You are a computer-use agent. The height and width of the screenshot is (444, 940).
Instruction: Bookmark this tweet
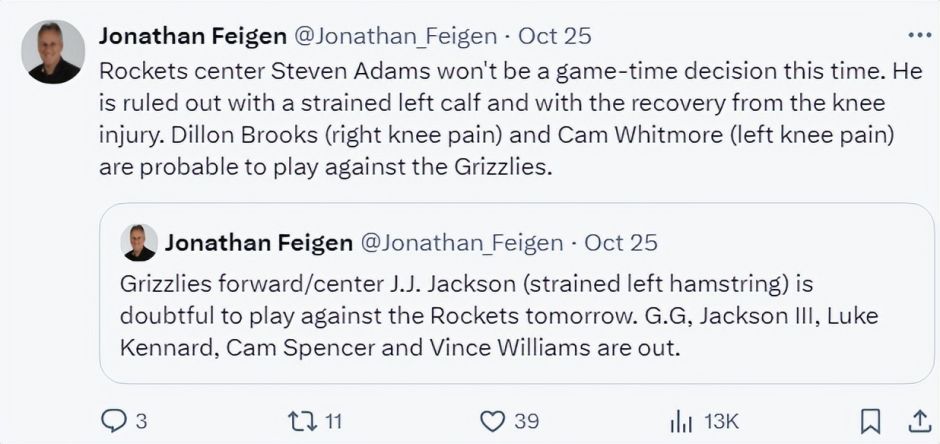tap(871, 421)
